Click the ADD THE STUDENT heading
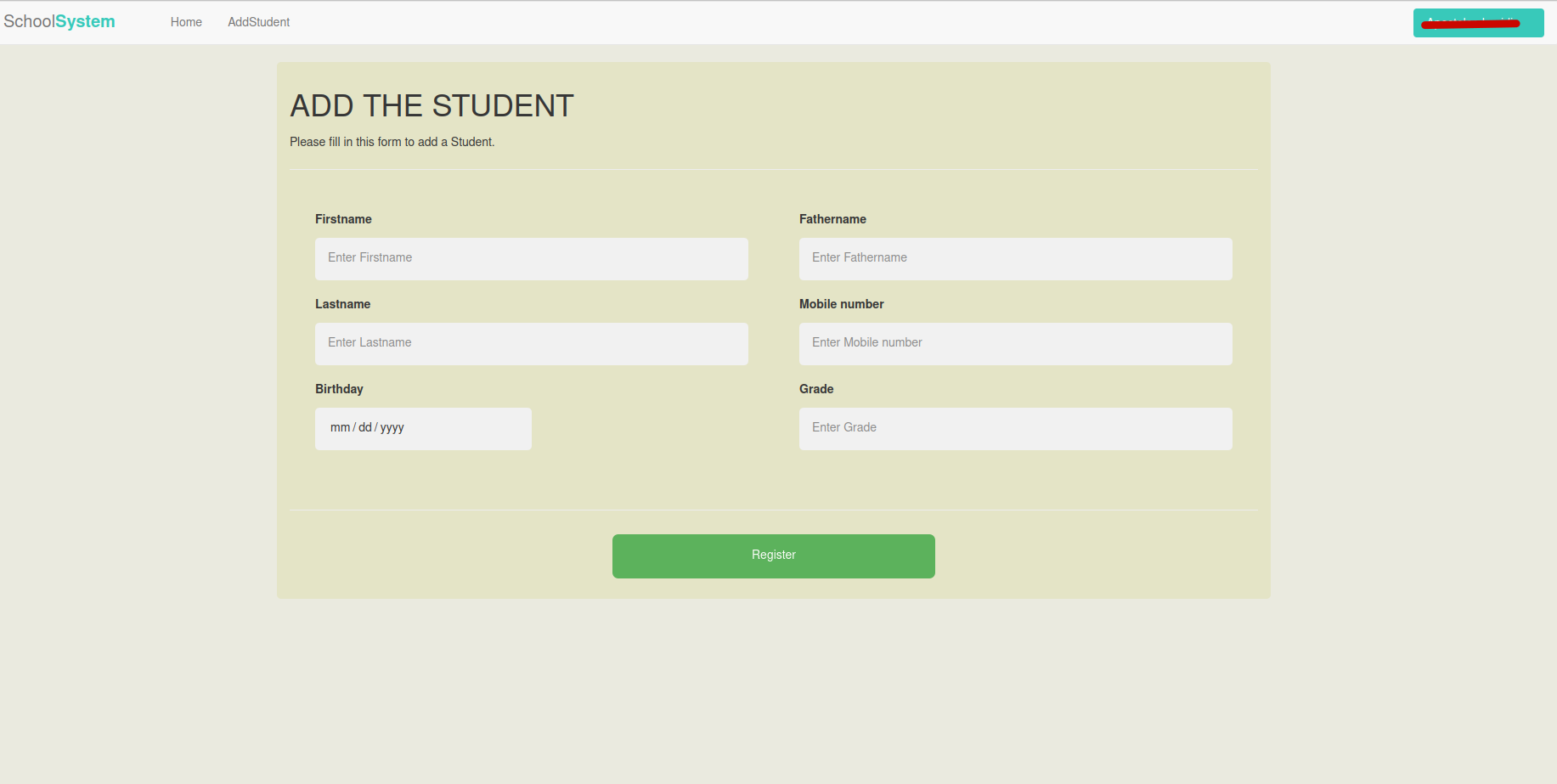 432,105
